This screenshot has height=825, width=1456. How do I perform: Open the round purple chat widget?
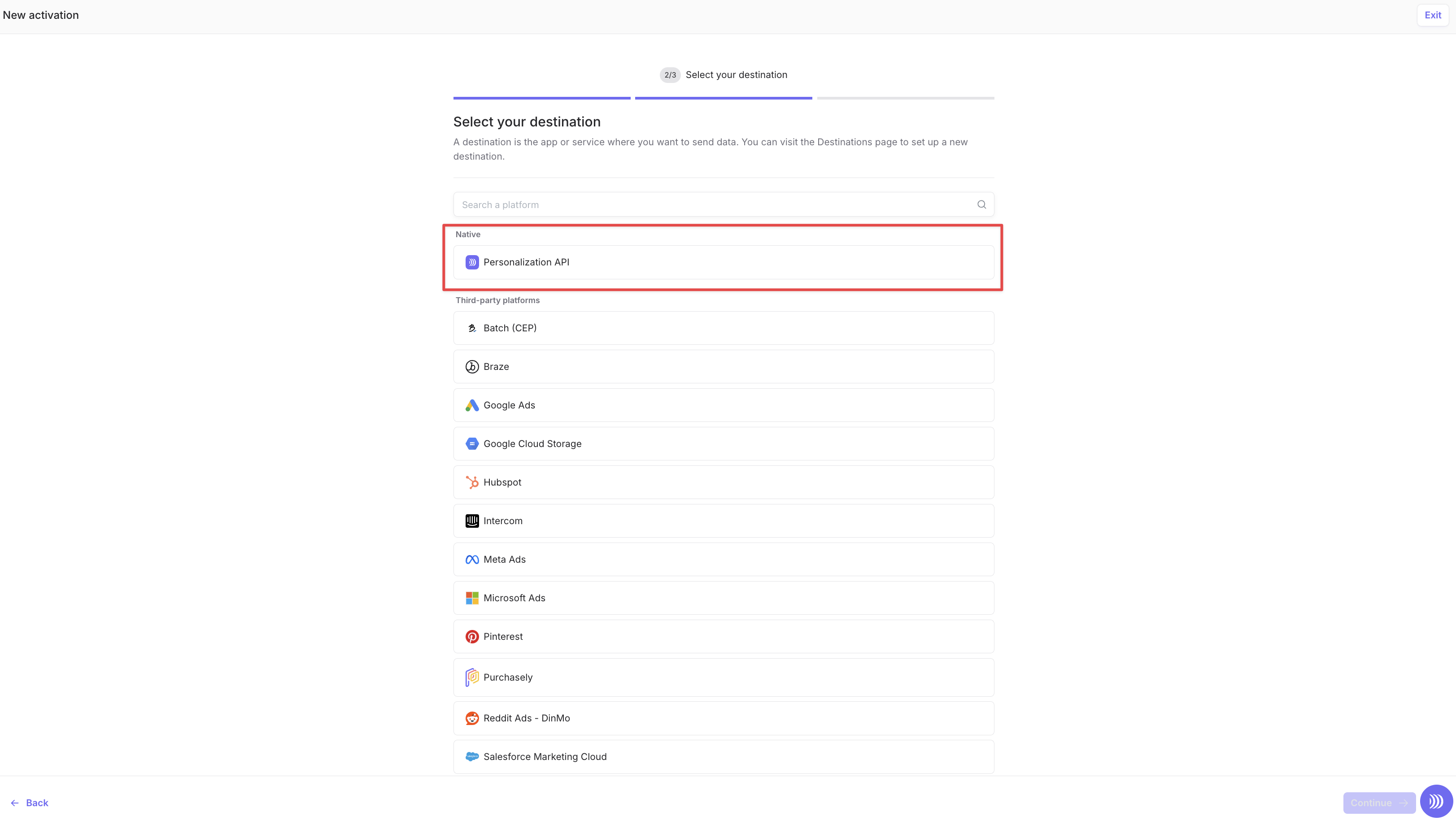pos(1436,801)
